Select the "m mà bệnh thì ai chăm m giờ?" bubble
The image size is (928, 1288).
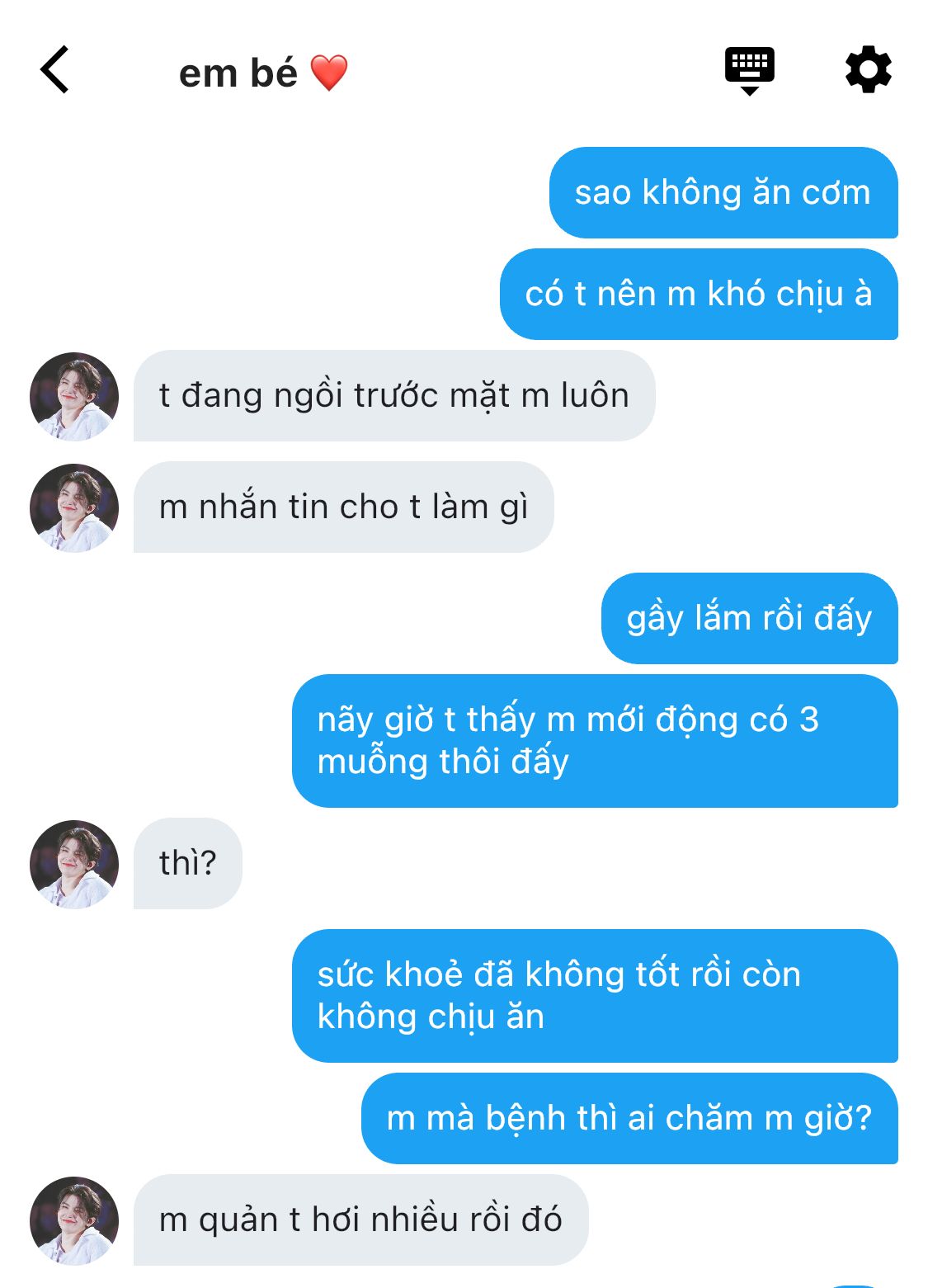tap(629, 1119)
